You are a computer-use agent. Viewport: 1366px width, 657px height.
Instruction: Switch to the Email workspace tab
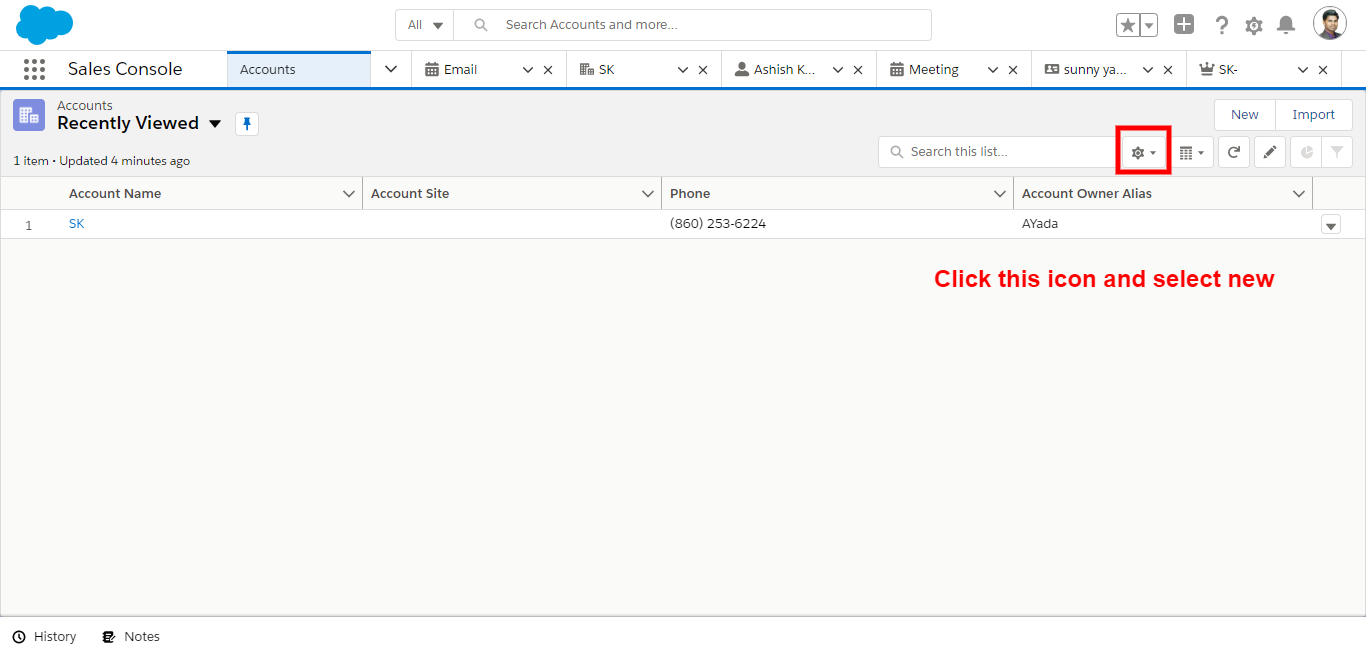(461, 69)
